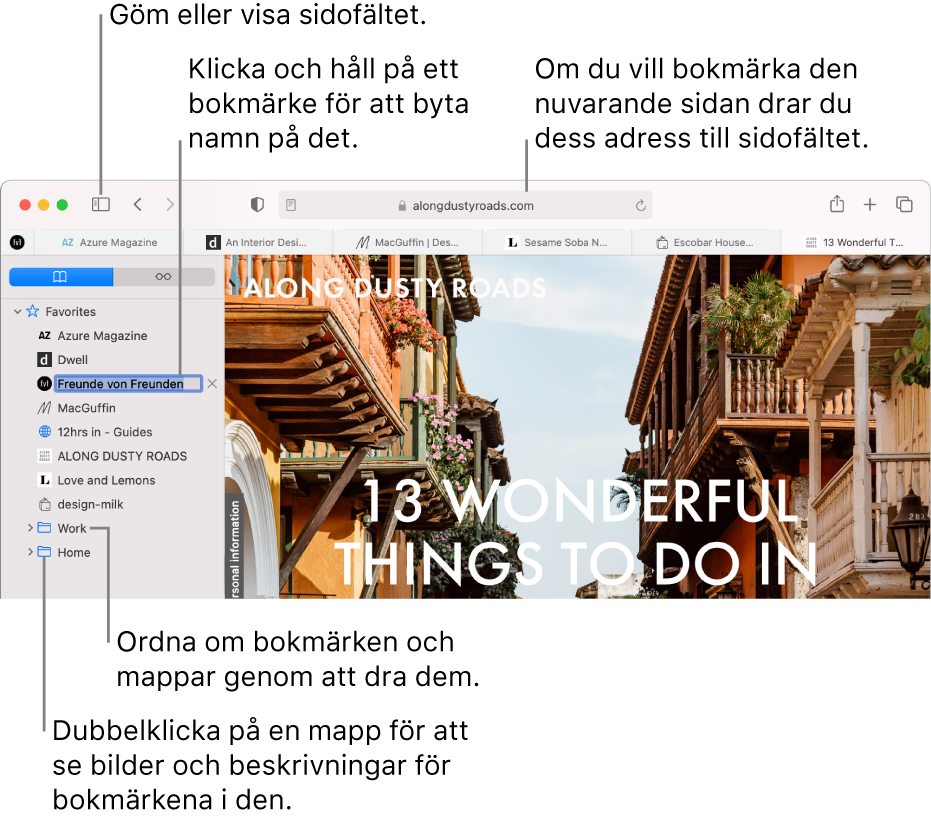The width and height of the screenshot is (931, 822).
Task: Switch to the Escobar House... tab
Action: tap(706, 242)
